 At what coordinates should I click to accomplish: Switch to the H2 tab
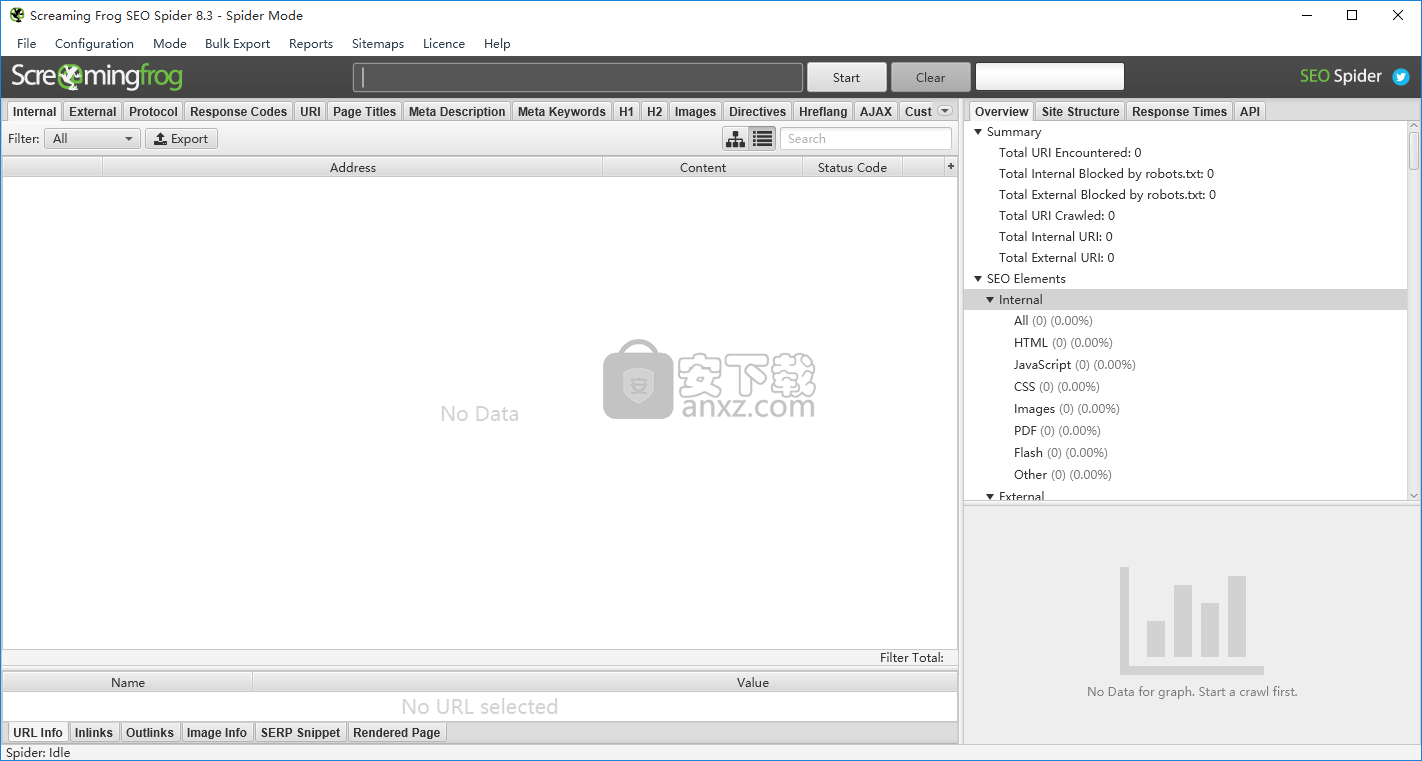[654, 112]
